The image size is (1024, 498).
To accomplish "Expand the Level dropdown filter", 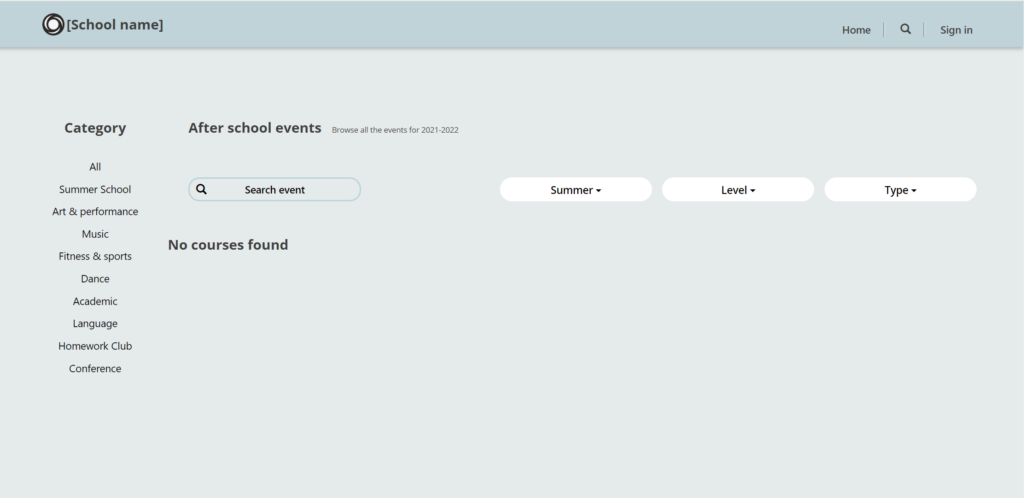I will tap(738, 190).
